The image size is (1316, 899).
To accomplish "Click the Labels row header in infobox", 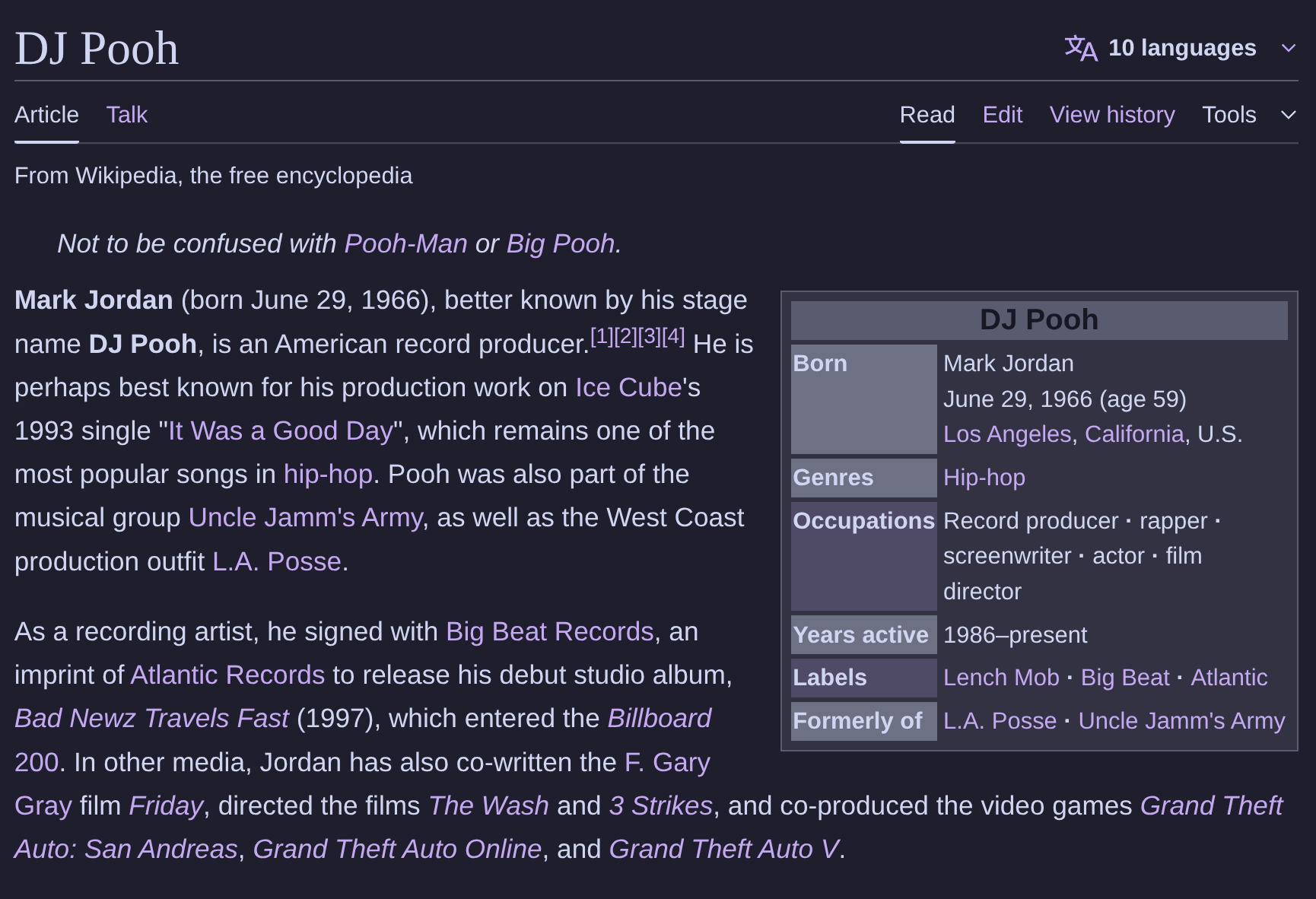I will tap(830, 678).
